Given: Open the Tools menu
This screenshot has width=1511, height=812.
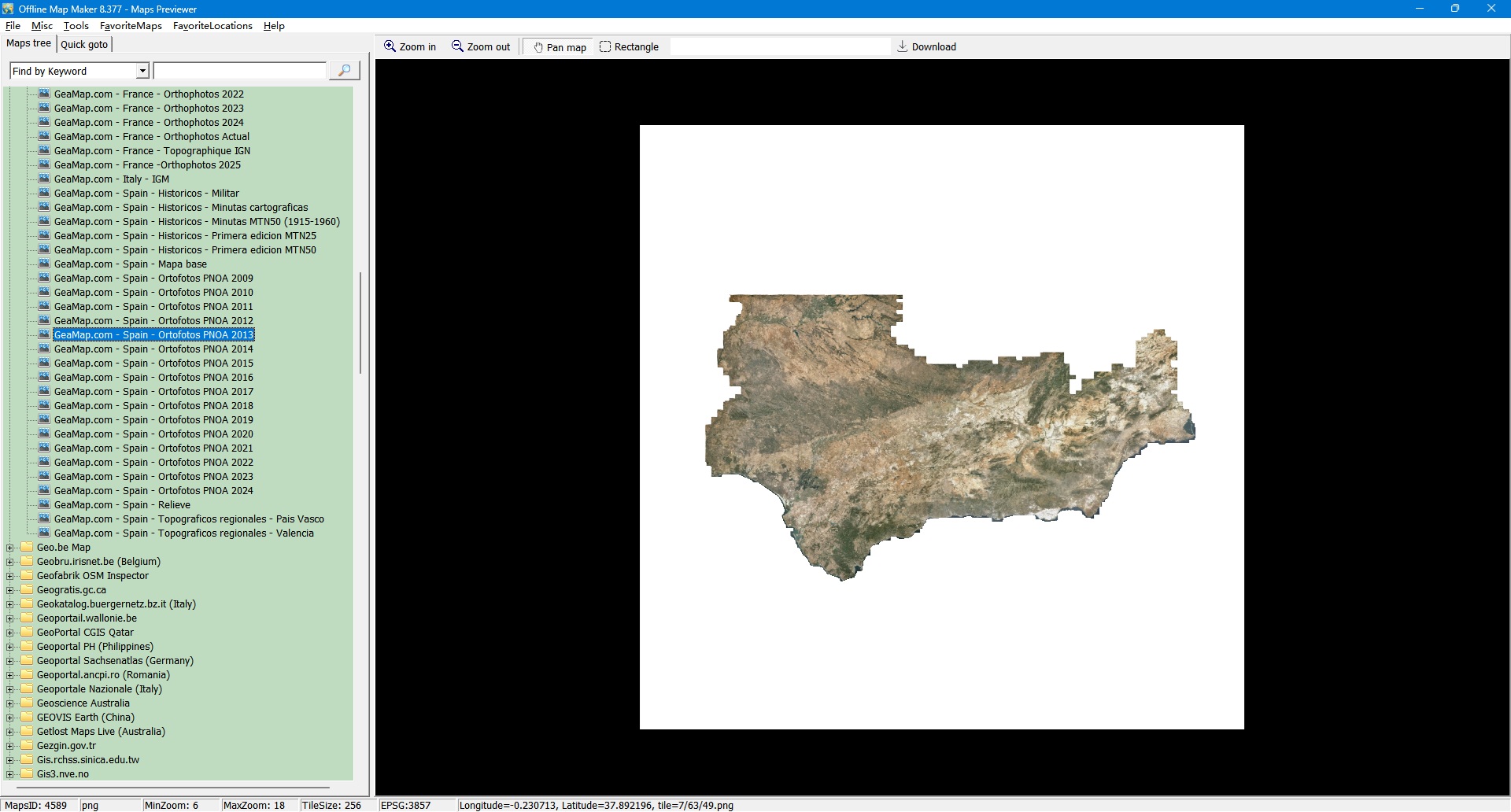Looking at the screenshot, I should (76, 26).
